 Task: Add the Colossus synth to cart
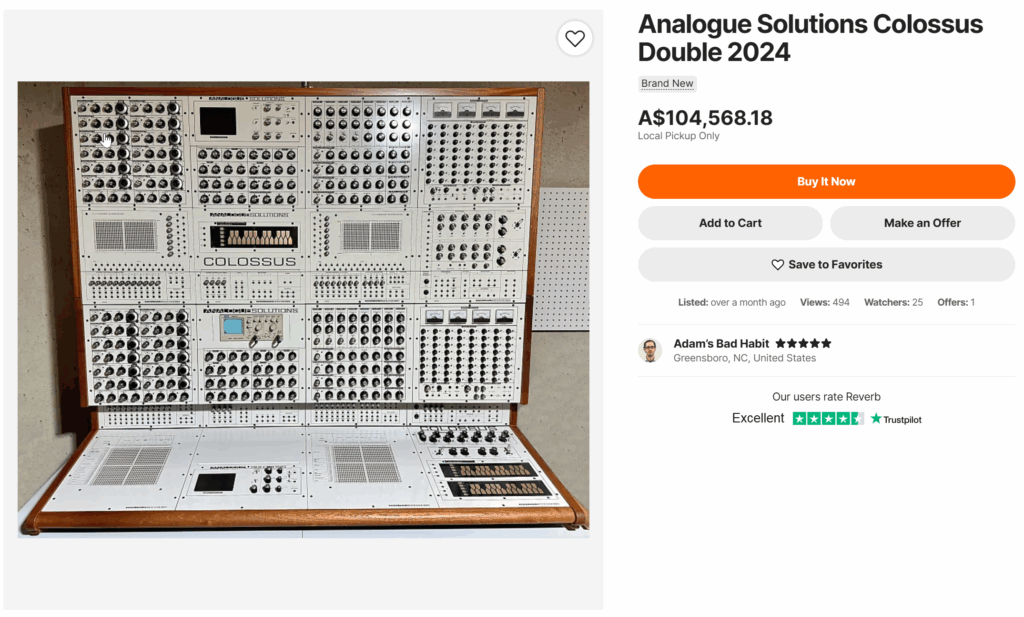click(730, 223)
